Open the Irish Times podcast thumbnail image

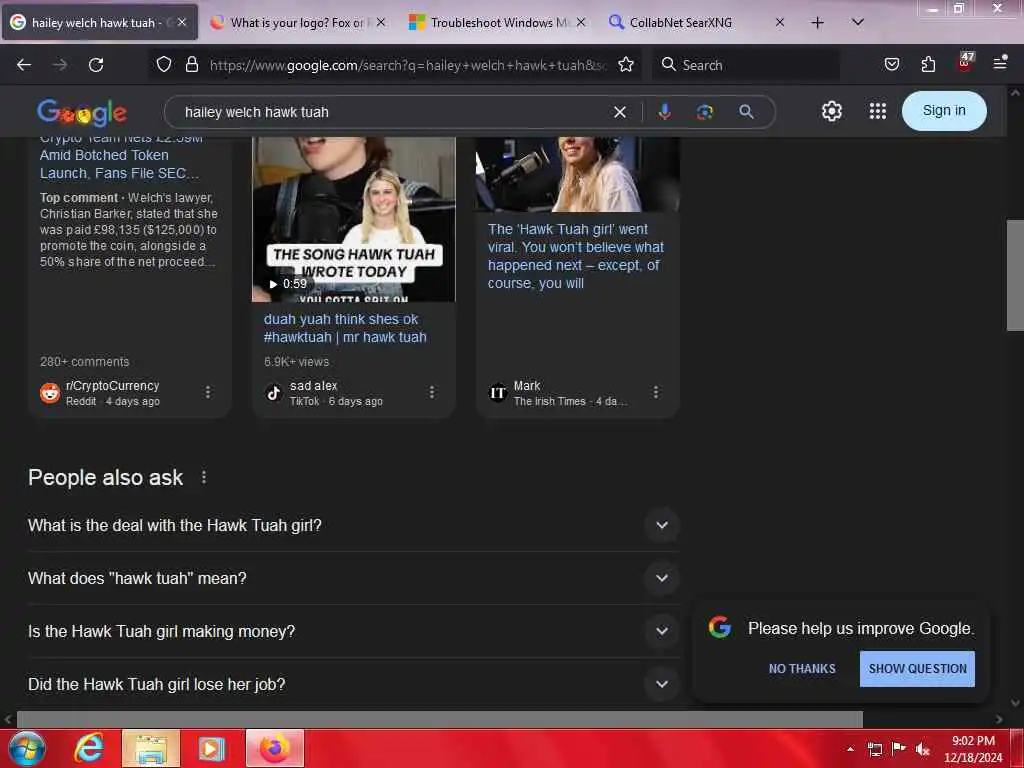pyautogui.click(x=577, y=174)
